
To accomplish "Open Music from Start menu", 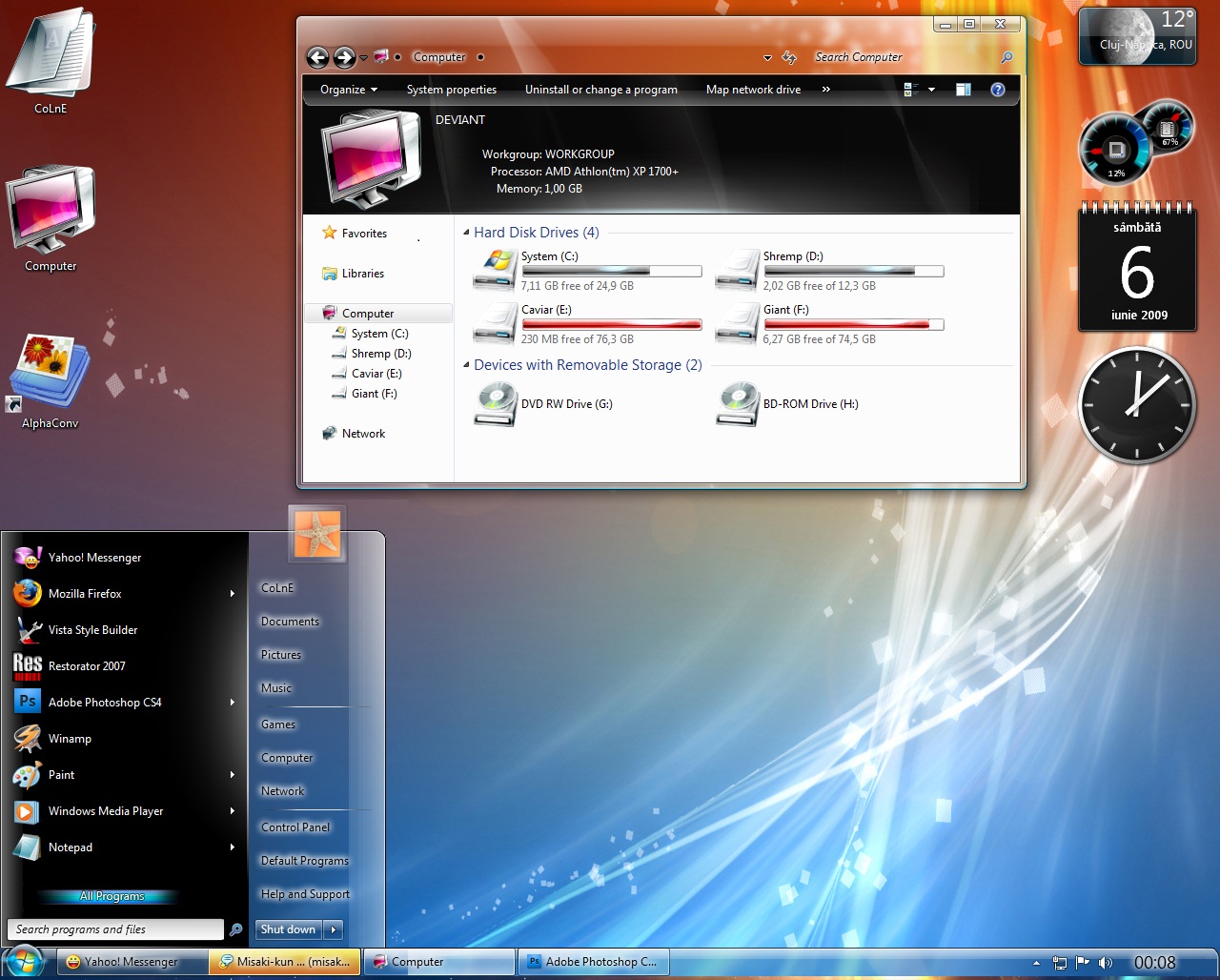I will coord(276,688).
